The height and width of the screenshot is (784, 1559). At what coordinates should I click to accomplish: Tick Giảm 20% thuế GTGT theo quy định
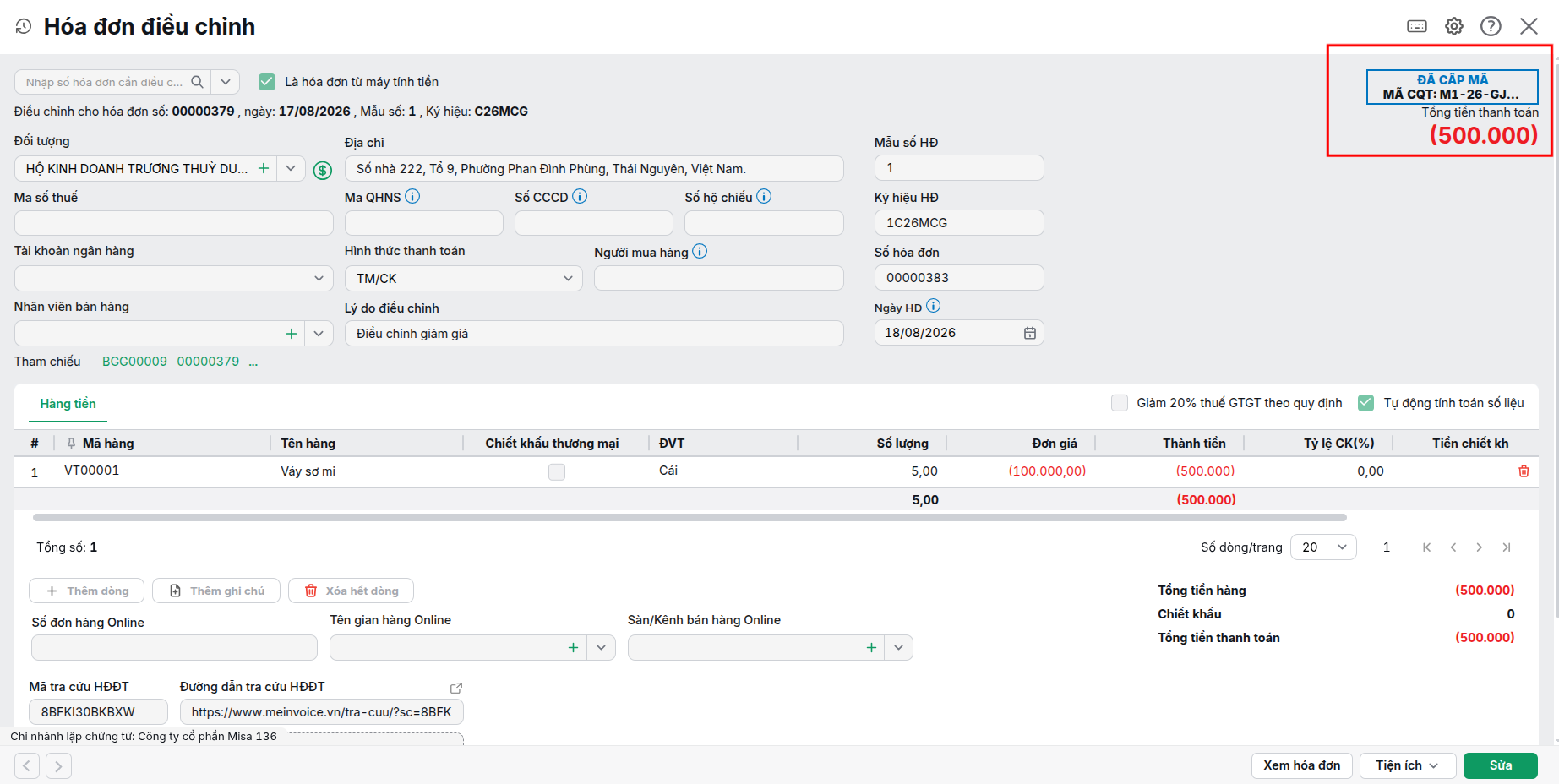coord(1120,403)
